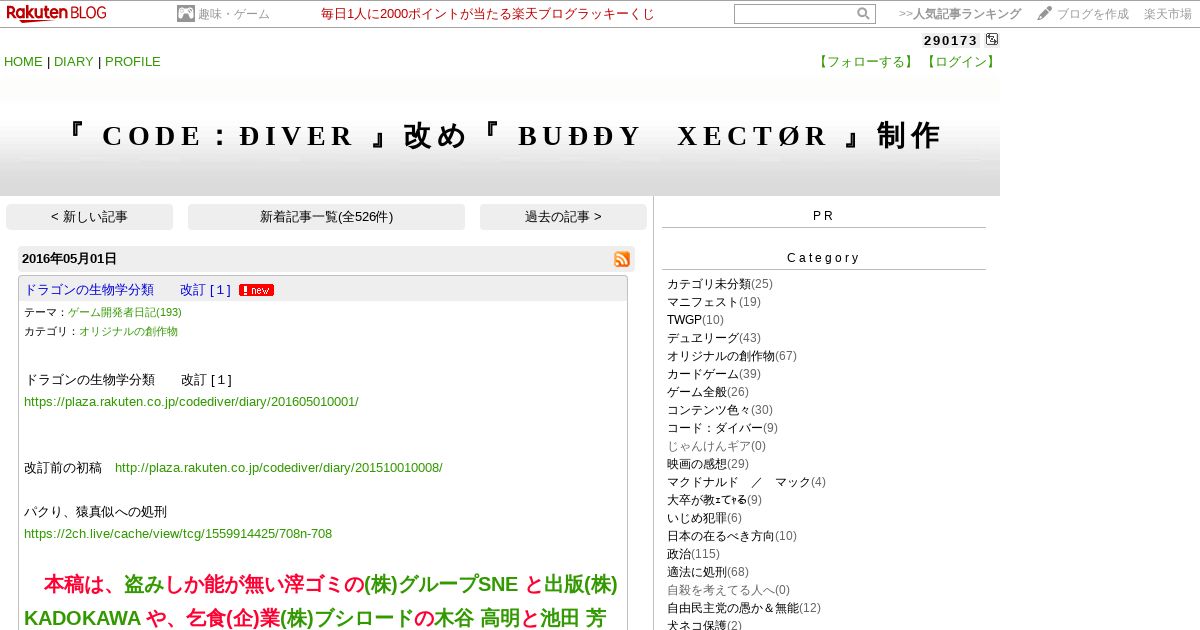Open theme ゲーム開発者日記(193) link
This screenshot has width=1200, height=630.
point(125,312)
